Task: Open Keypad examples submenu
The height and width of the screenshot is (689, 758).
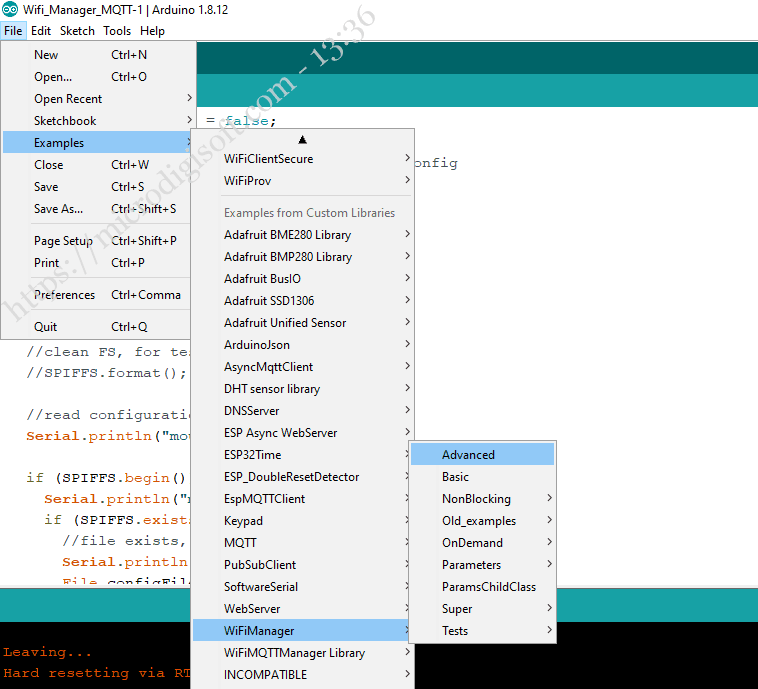Action: (301, 521)
